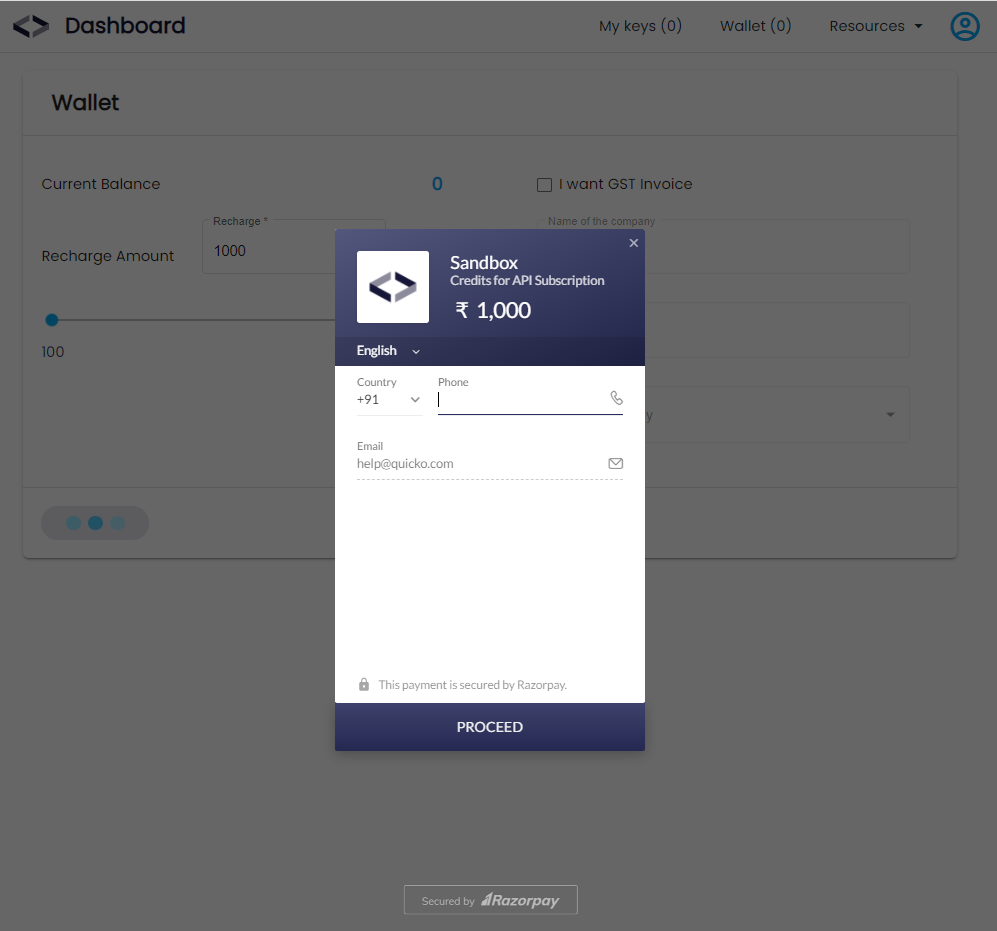The height and width of the screenshot is (931, 997).
Task: Click the Email field with help@quicko.com
Action: click(x=490, y=464)
